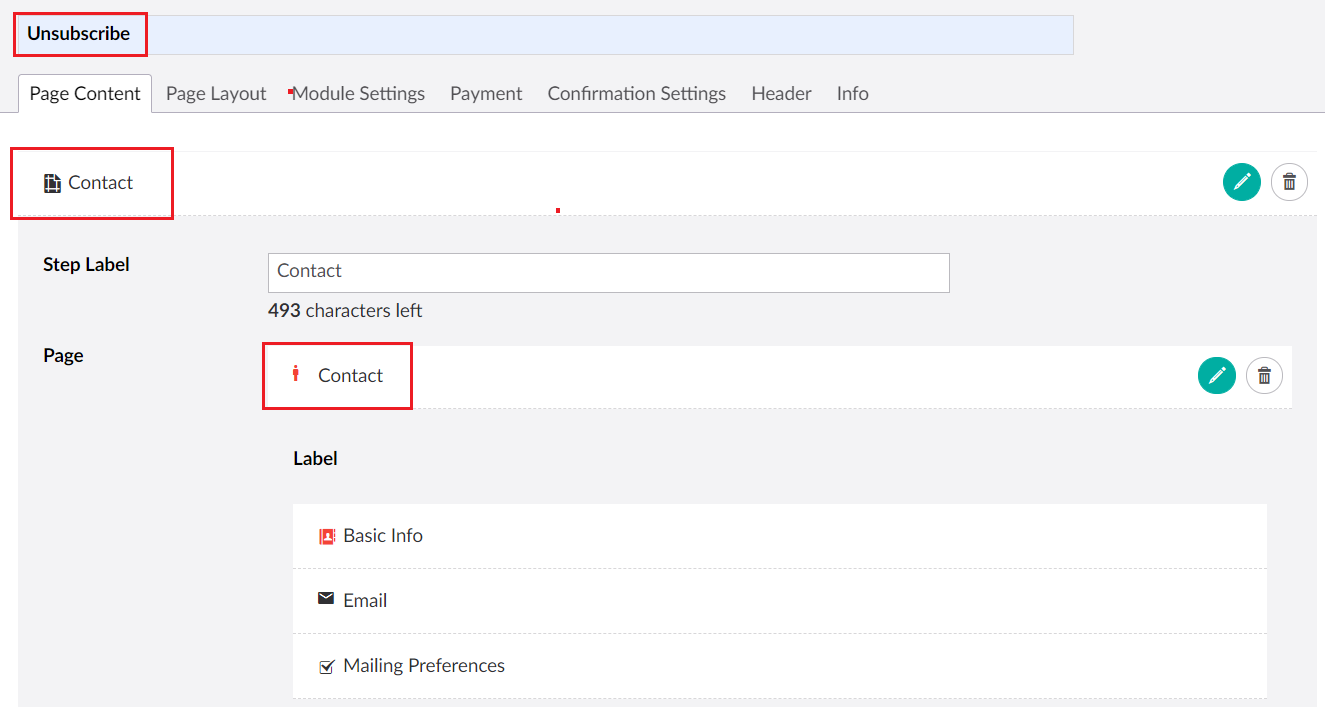Image resolution: width=1325 pixels, height=707 pixels.
Task: Select the Header tab
Action: (781, 94)
